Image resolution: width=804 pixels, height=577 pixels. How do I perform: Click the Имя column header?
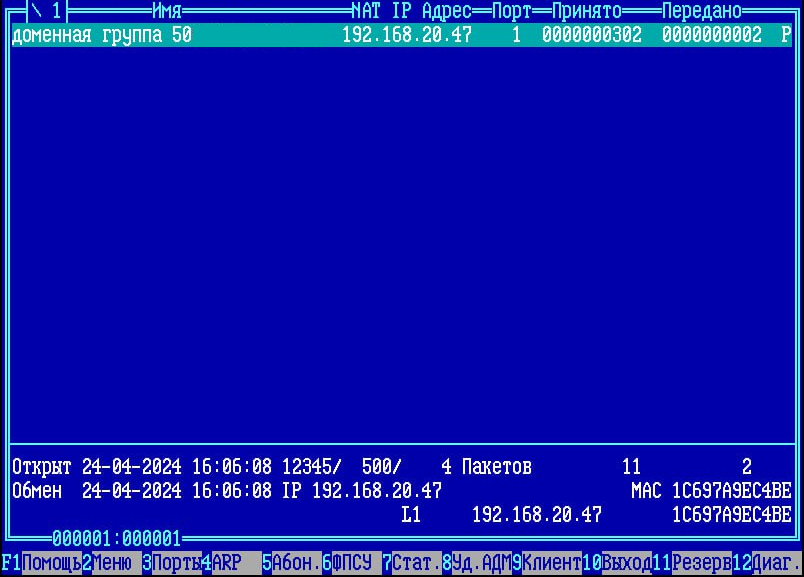tap(166, 11)
